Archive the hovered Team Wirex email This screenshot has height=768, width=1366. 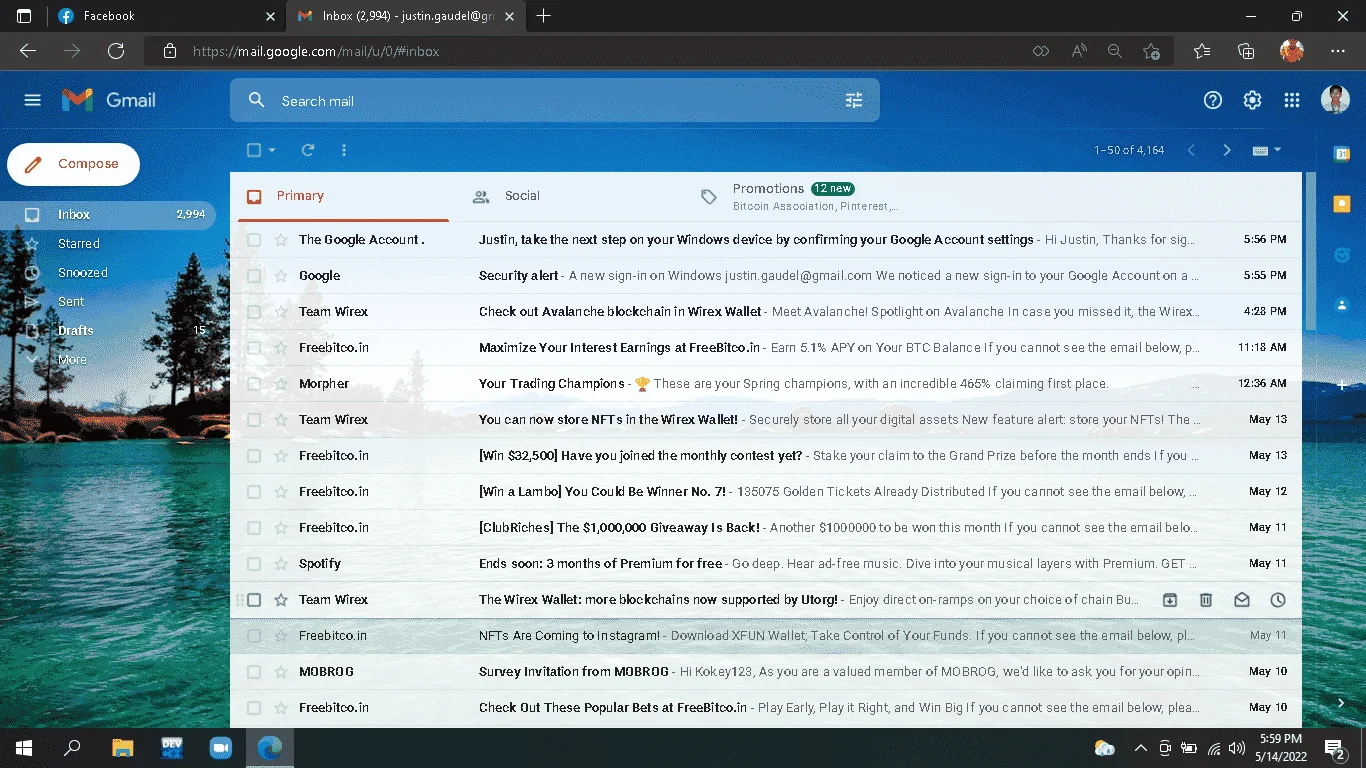click(1169, 600)
